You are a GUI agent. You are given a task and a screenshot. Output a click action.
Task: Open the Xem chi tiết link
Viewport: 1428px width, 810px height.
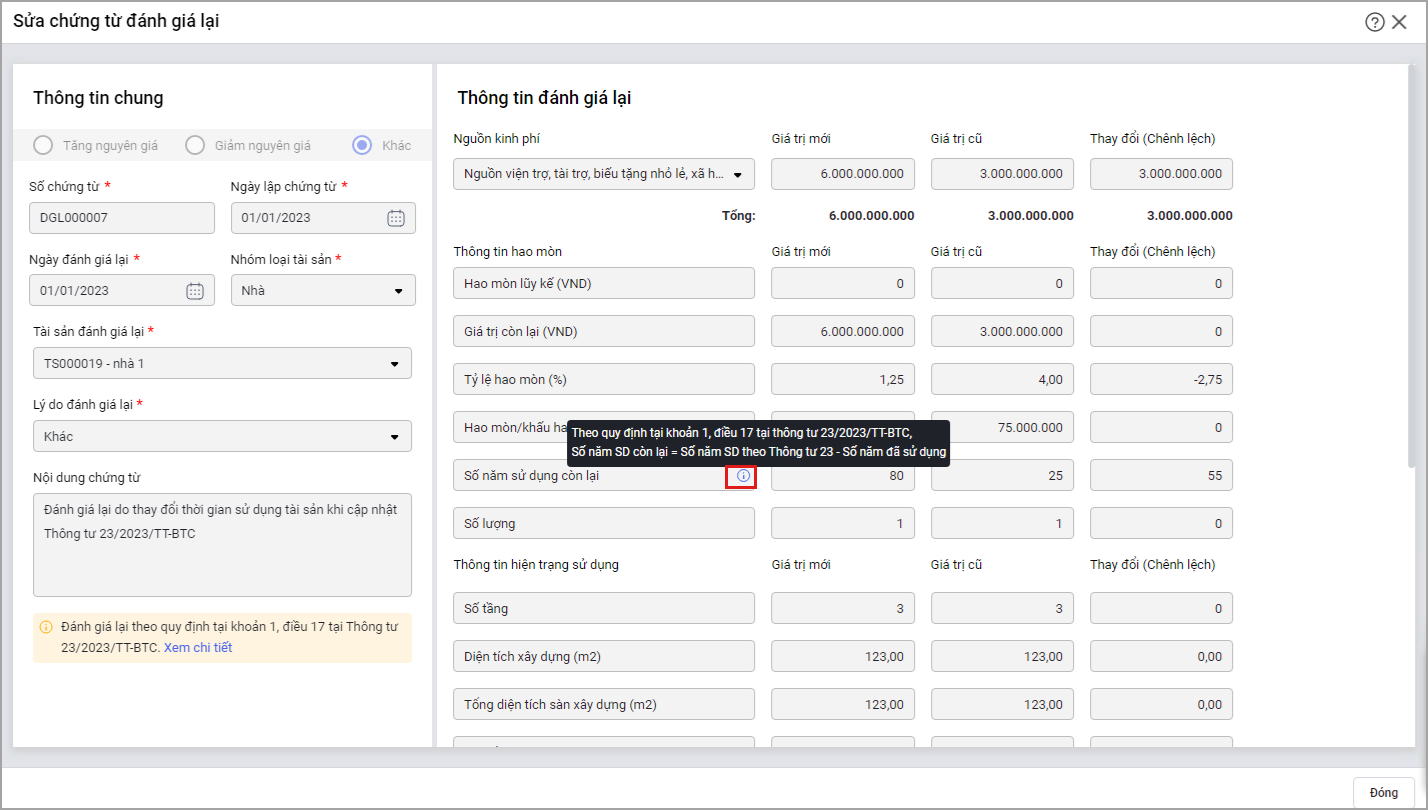198,647
